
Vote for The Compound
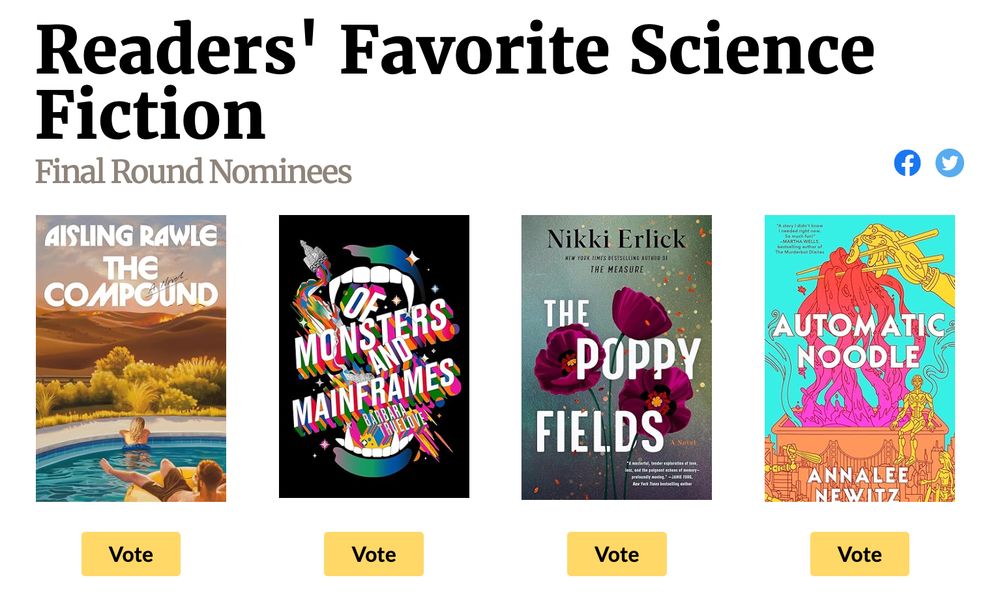[131, 553]
